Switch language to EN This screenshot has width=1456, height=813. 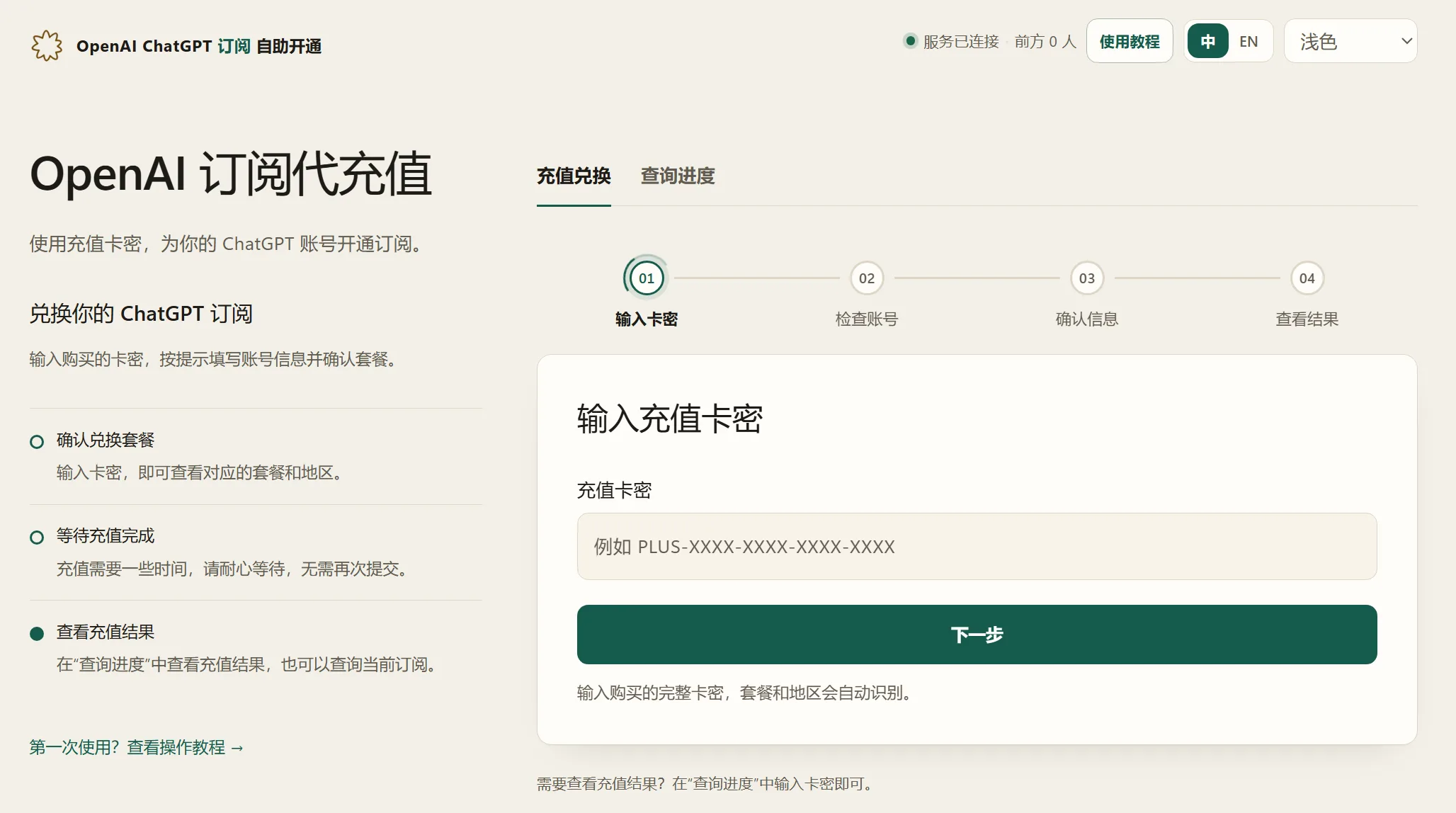(1249, 41)
